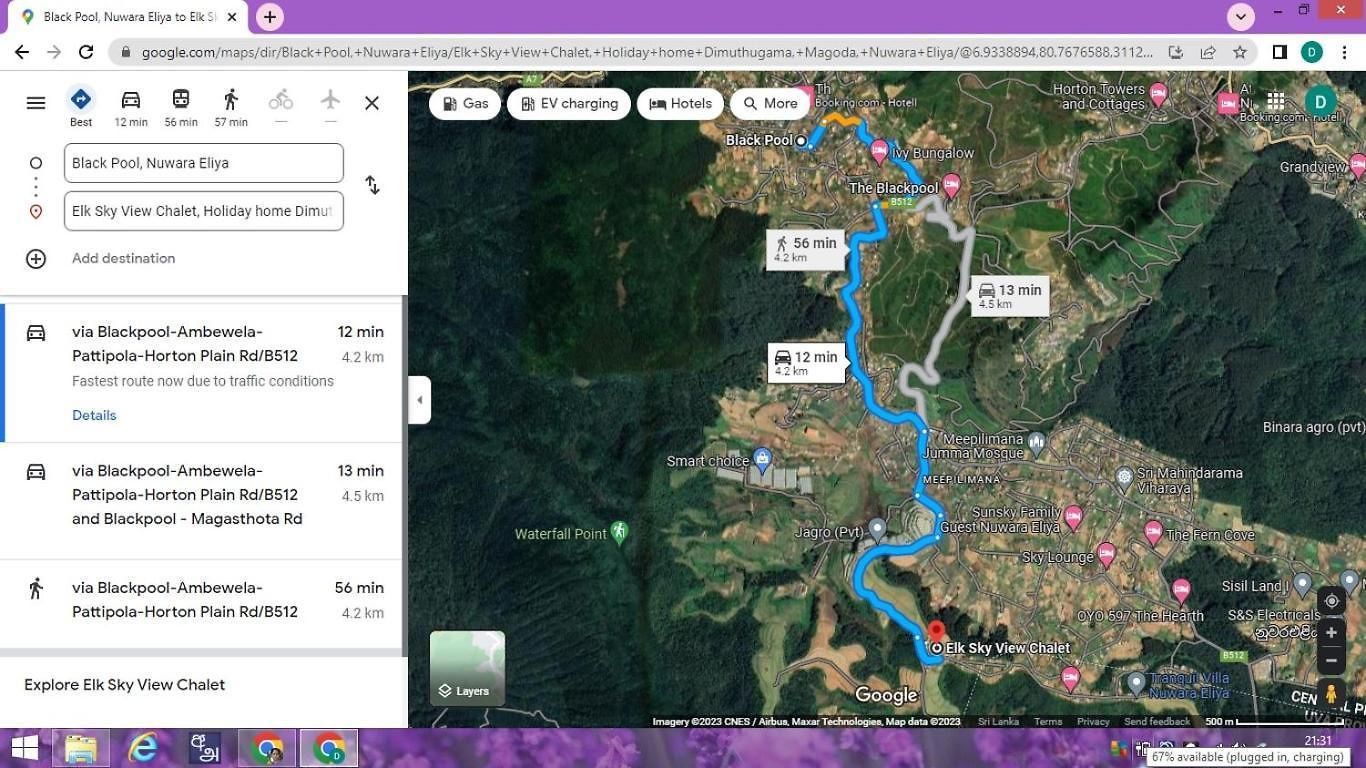The height and width of the screenshot is (768, 1366).
Task: Edit starting point Black Pool, Nuwara Eliya
Action: coord(204,163)
